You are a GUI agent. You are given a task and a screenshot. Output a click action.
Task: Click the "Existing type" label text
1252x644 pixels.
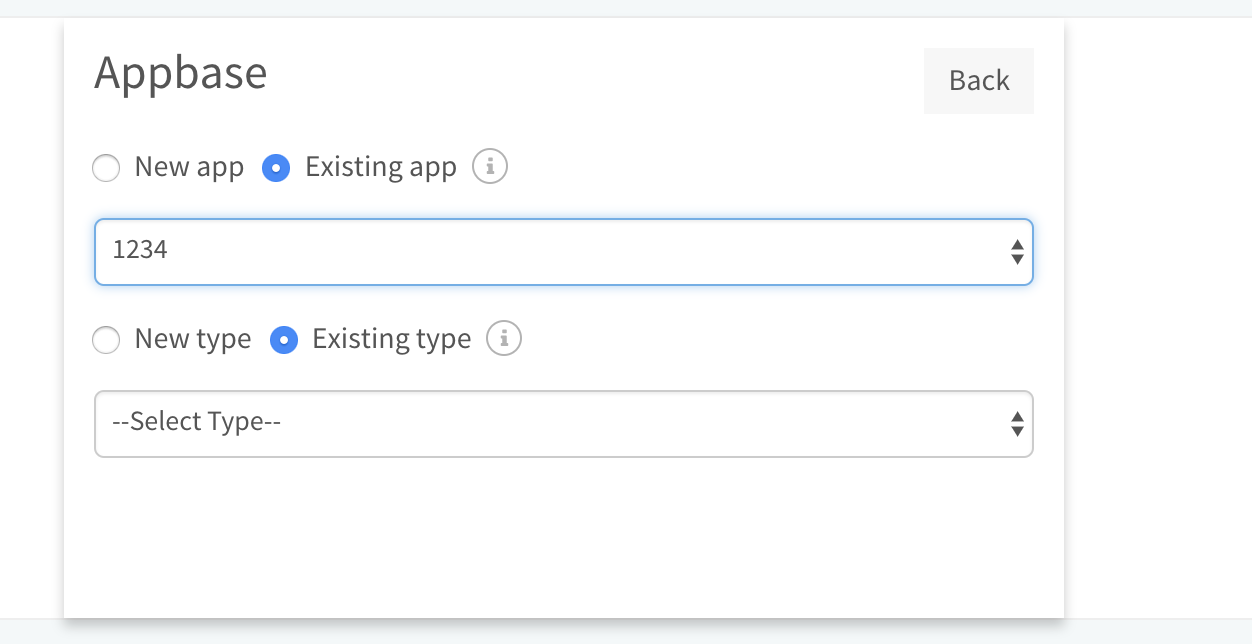[x=391, y=339]
